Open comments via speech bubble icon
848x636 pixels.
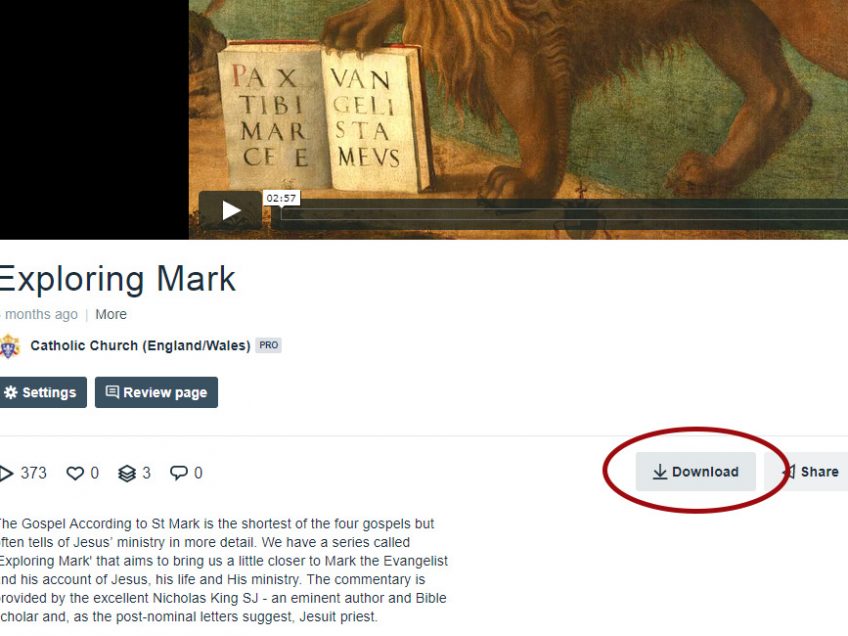(178, 473)
